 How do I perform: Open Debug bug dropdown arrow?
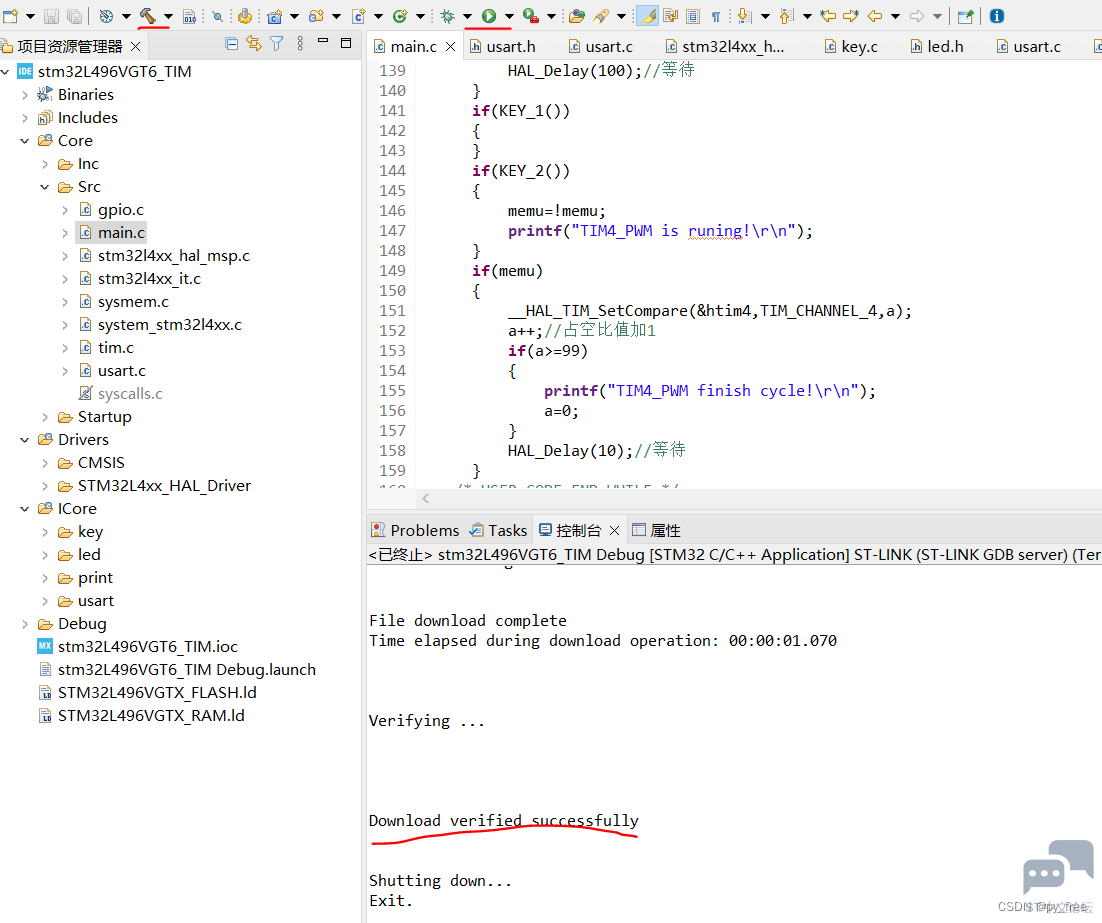(467, 15)
